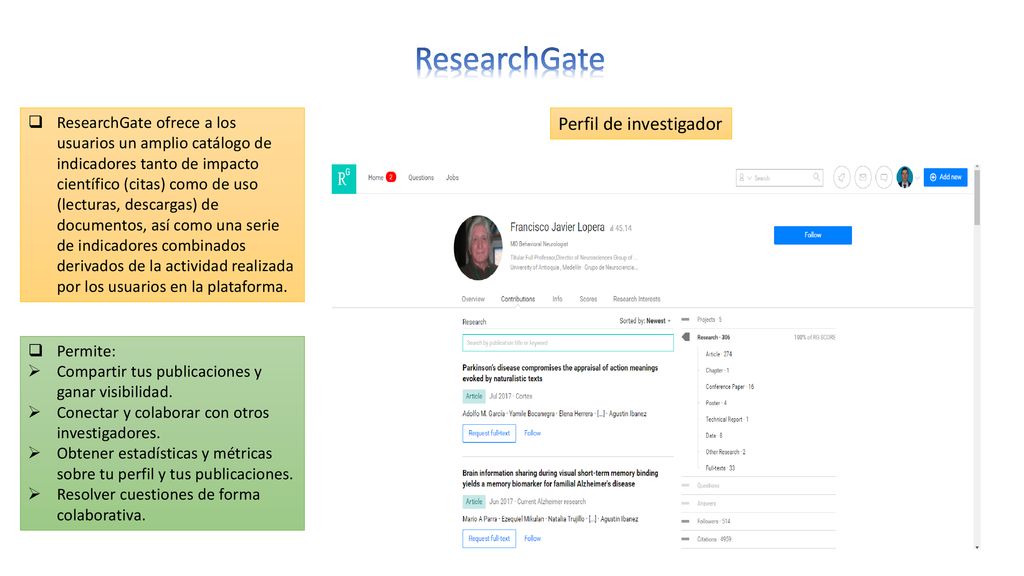Click the scrollbar down arrow

977,547
